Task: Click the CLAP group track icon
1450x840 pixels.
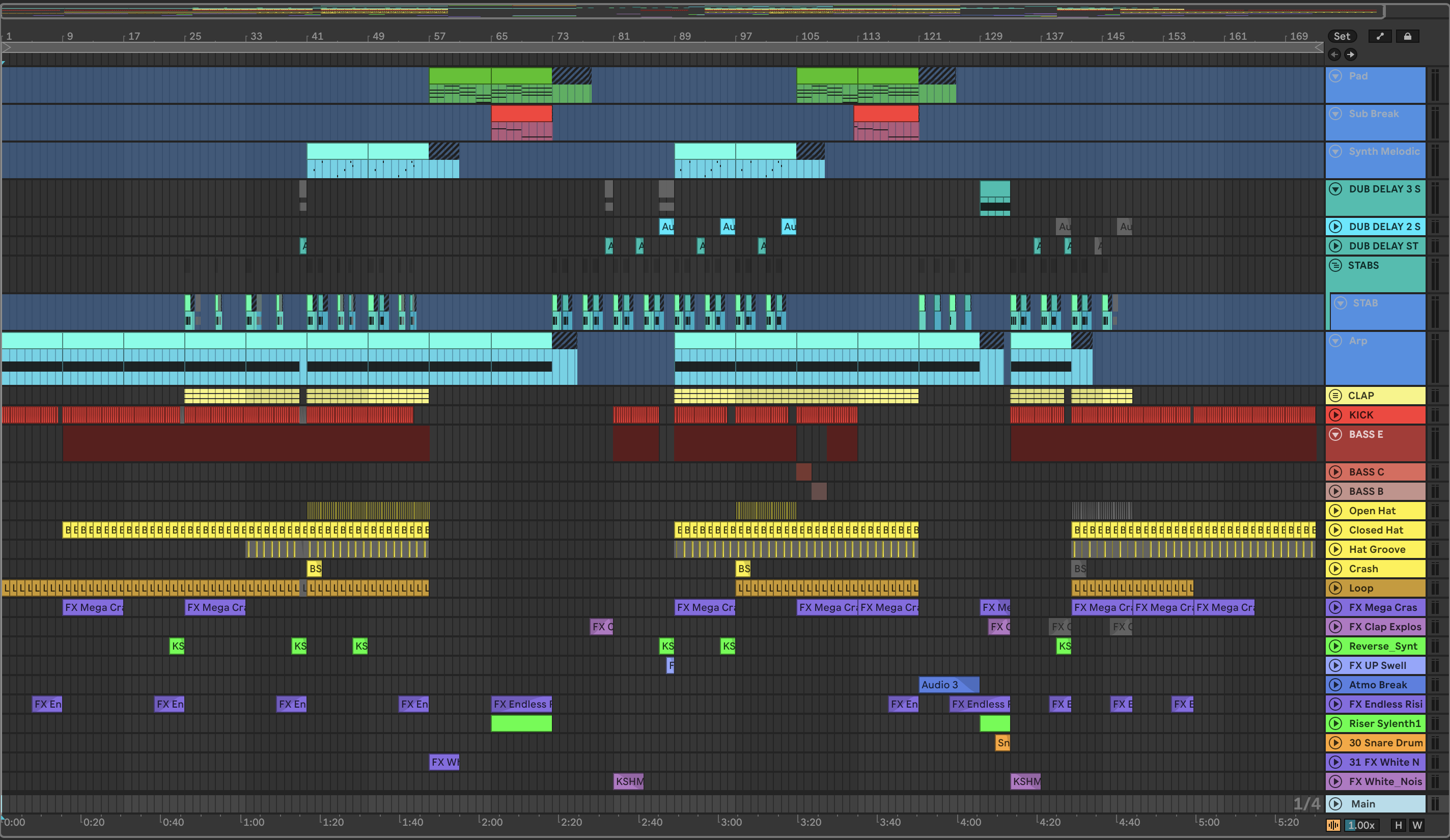Action: (x=1335, y=396)
